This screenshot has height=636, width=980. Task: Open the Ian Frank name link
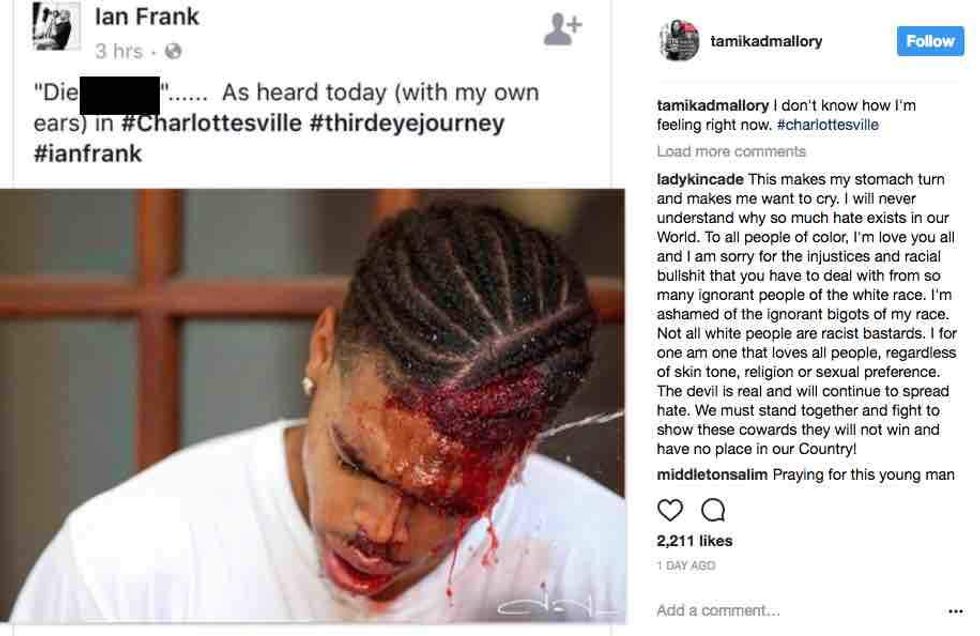(x=147, y=17)
